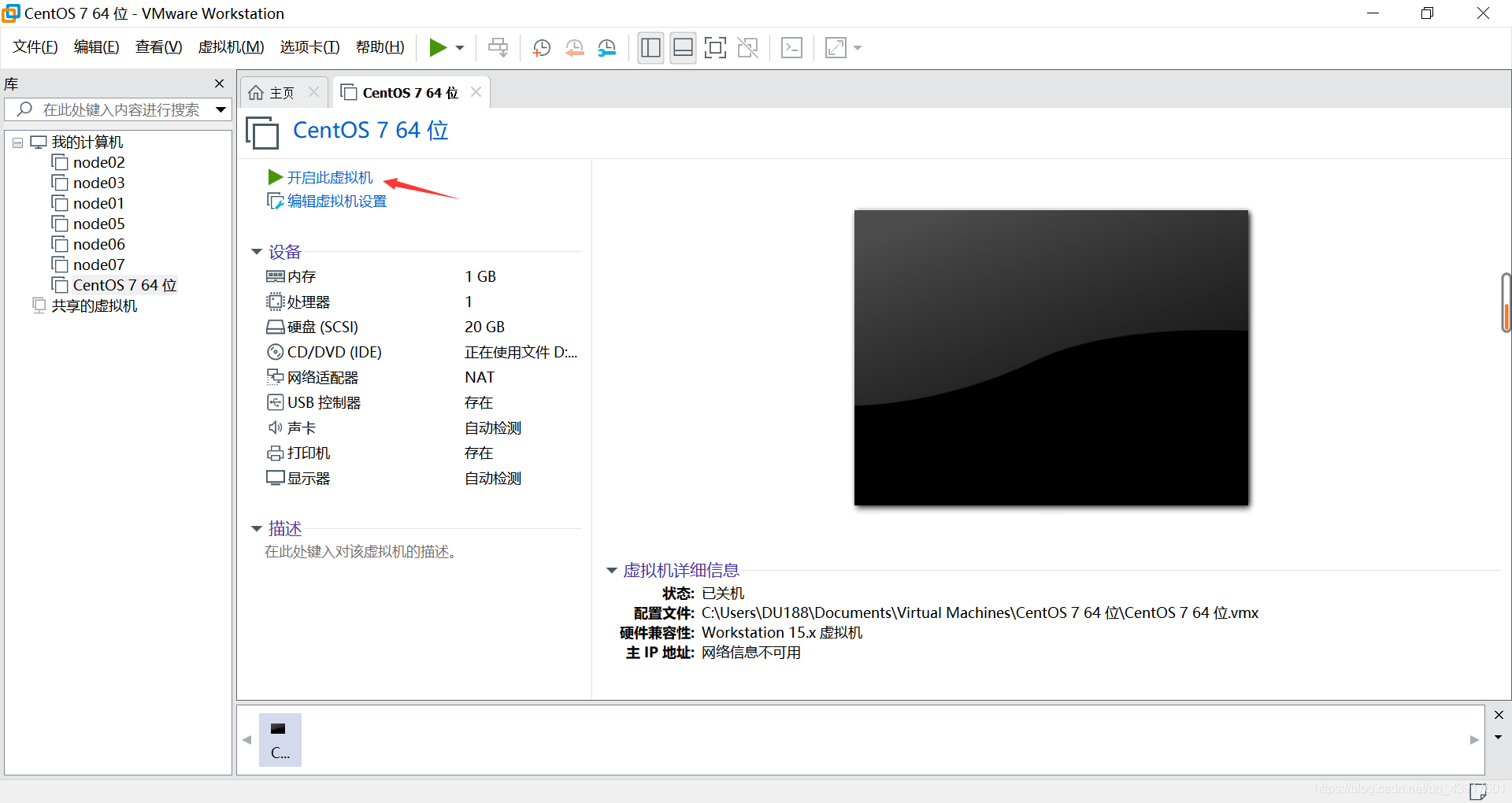Open the 帮助(H) menu

tap(380, 47)
